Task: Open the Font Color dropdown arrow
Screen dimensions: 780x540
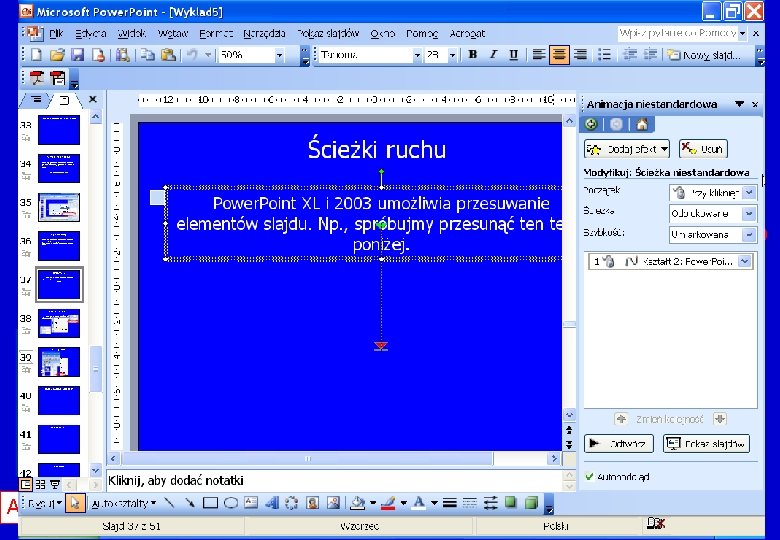Action: click(x=434, y=503)
